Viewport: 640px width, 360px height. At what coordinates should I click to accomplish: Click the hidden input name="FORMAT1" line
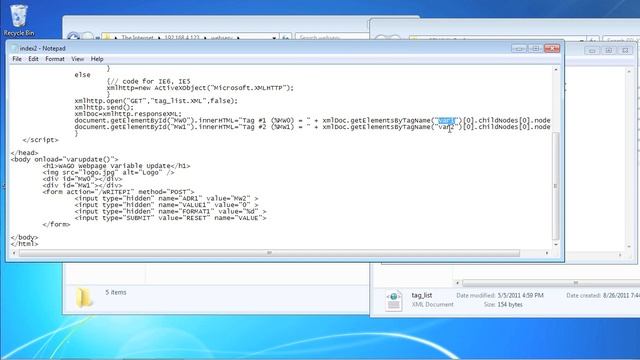point(171,211)
